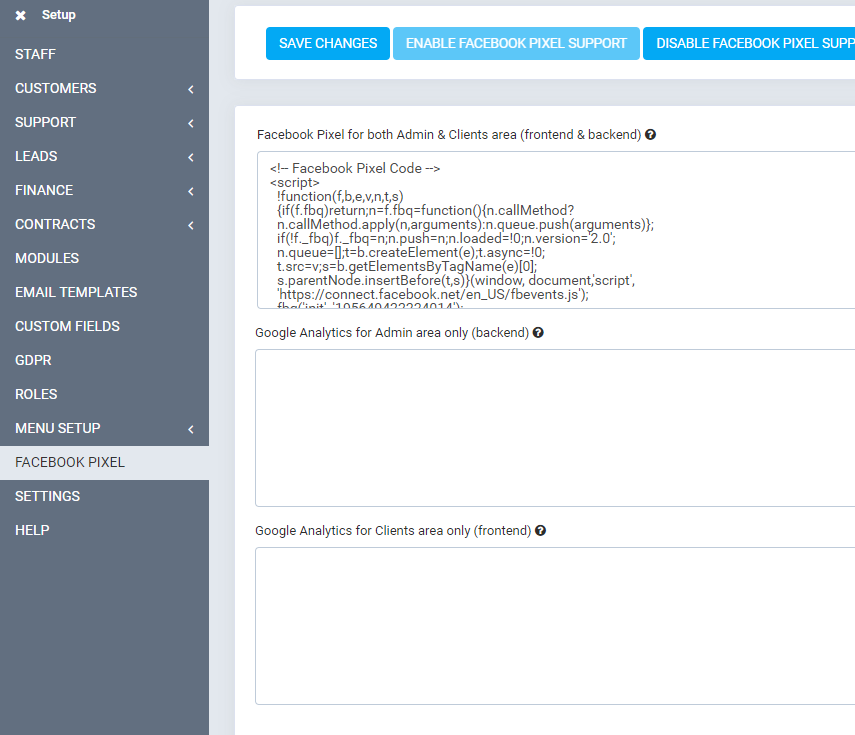Open the GDPR section
The image size is (855, 735).
tap(104, 360)
